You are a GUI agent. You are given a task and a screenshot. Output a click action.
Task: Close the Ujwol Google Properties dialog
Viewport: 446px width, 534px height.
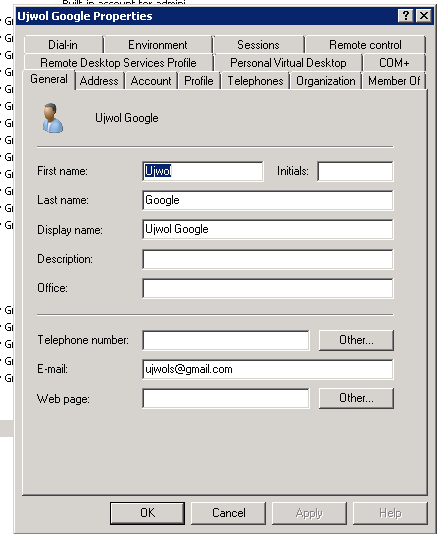click(424, 16)
